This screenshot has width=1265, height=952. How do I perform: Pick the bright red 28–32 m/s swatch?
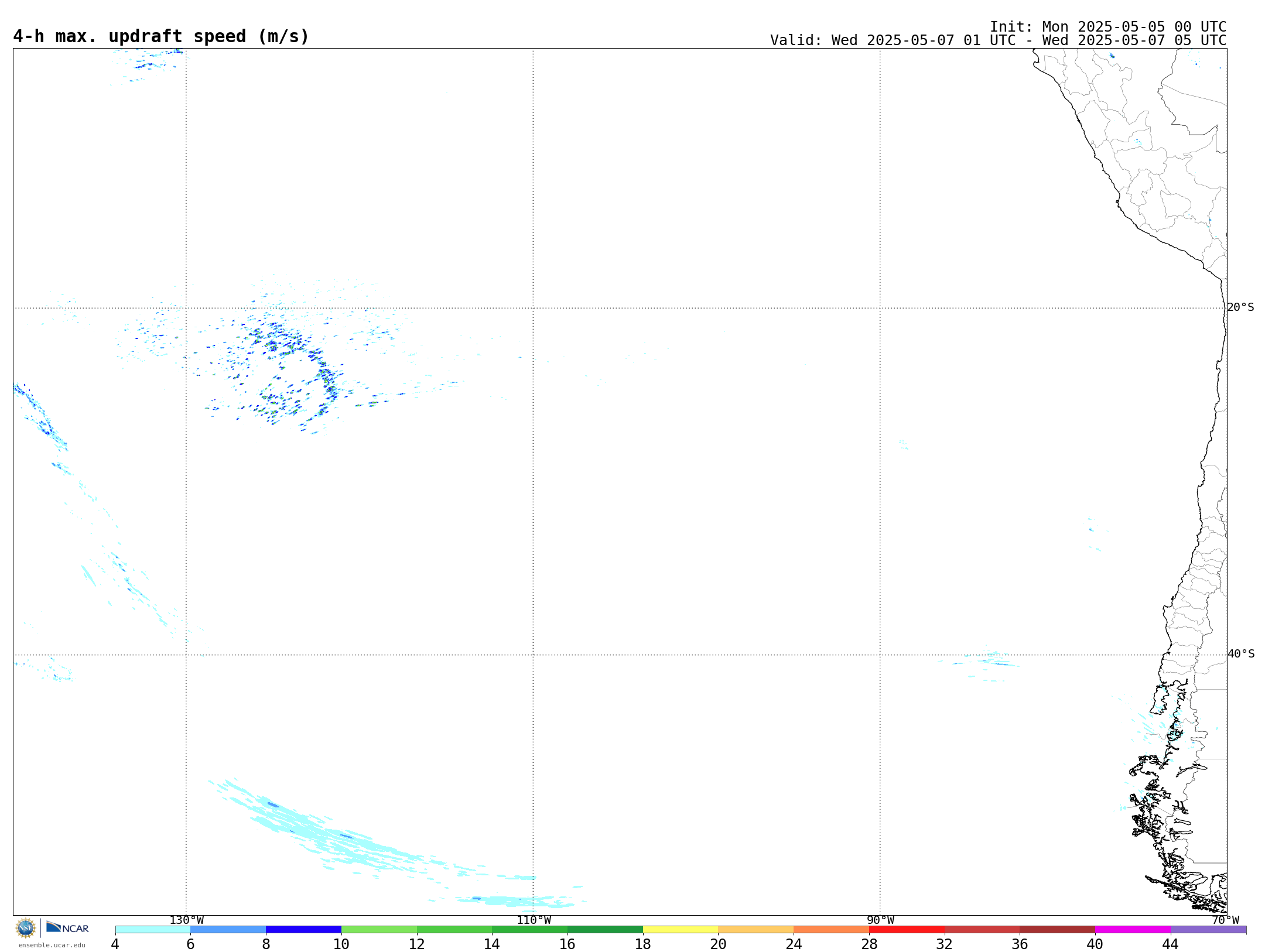907,930
